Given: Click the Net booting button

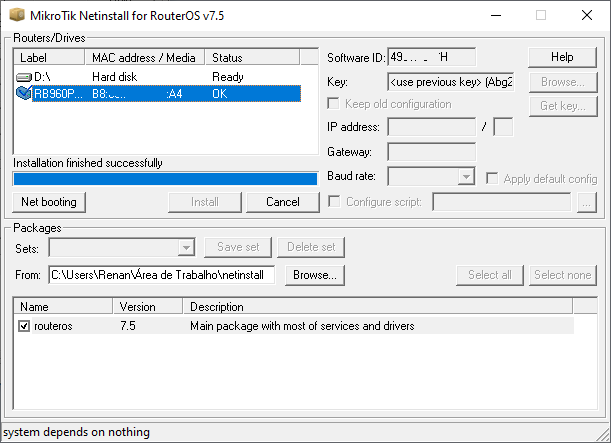Looking at the screenshot, I should click(49, 202).
